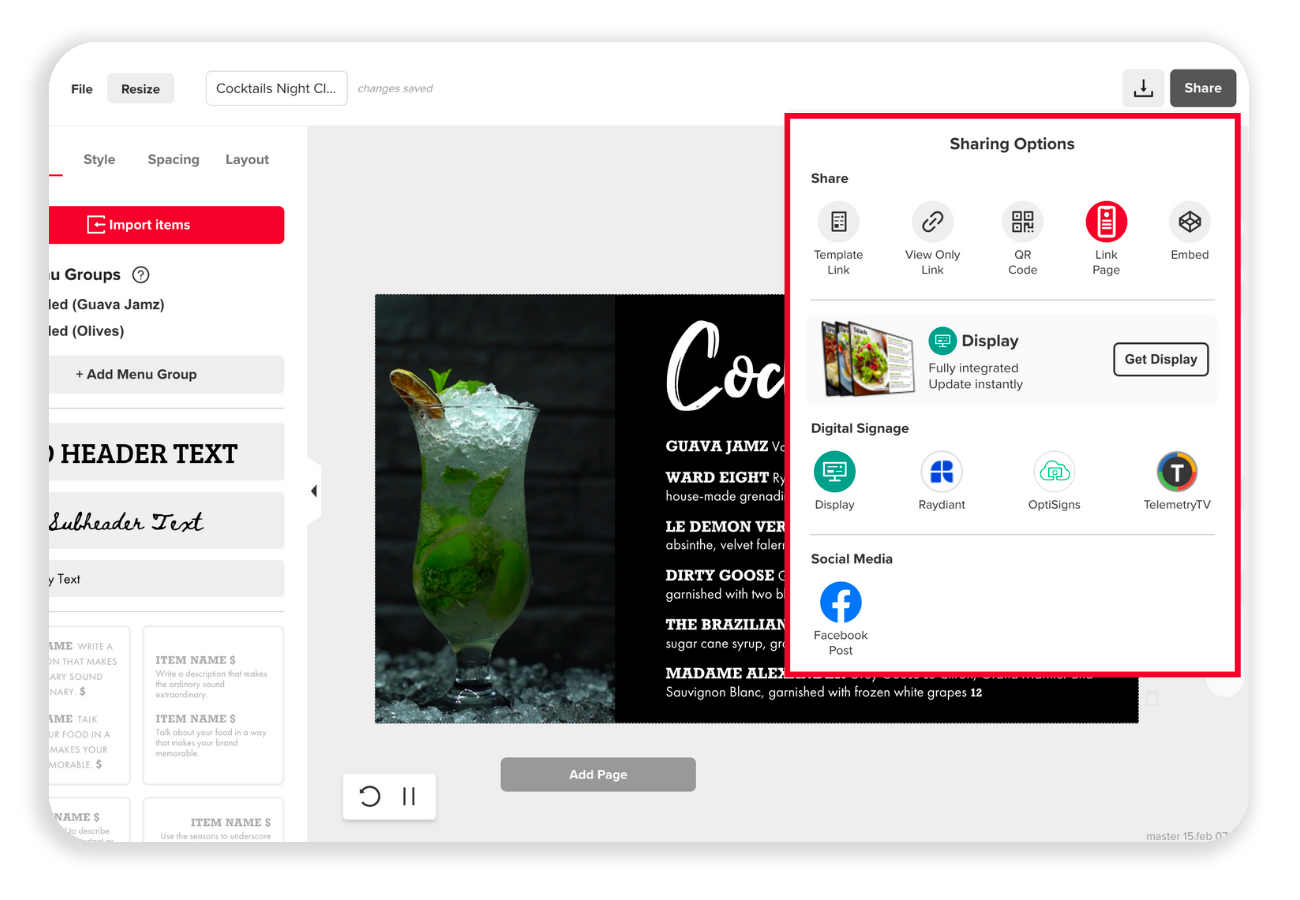The image size is (1300, 900).
Task: Share as a Facebook Post
Action: [840, 602]
